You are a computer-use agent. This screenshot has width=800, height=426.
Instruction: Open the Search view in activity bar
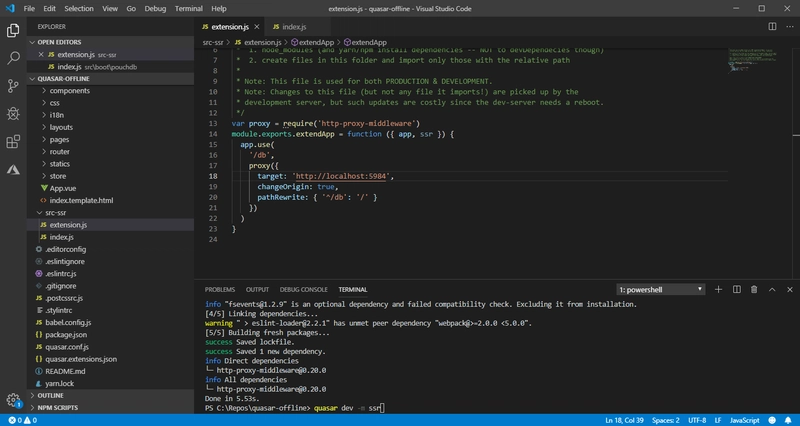click(13, 59)
